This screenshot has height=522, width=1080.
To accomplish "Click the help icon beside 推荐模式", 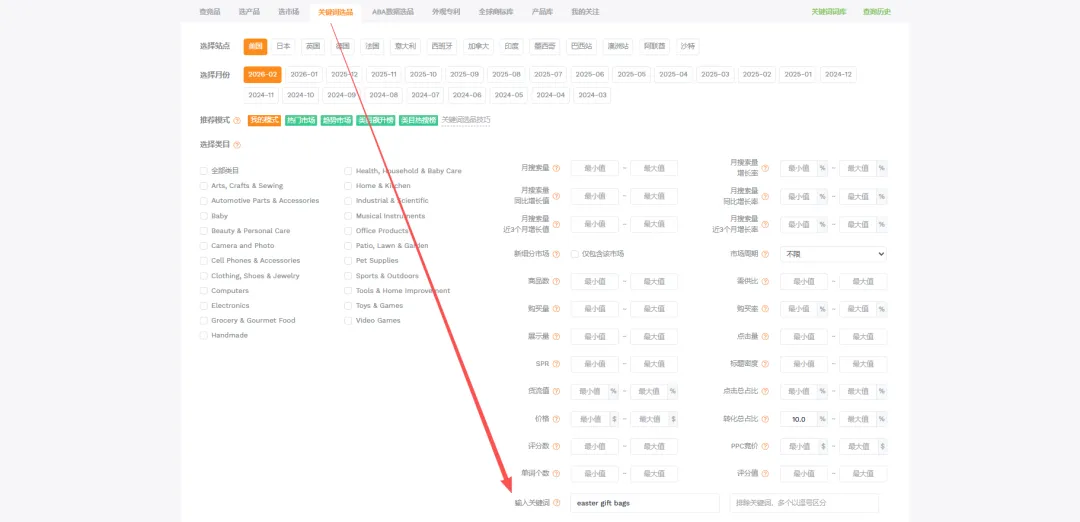I will 237,120.
